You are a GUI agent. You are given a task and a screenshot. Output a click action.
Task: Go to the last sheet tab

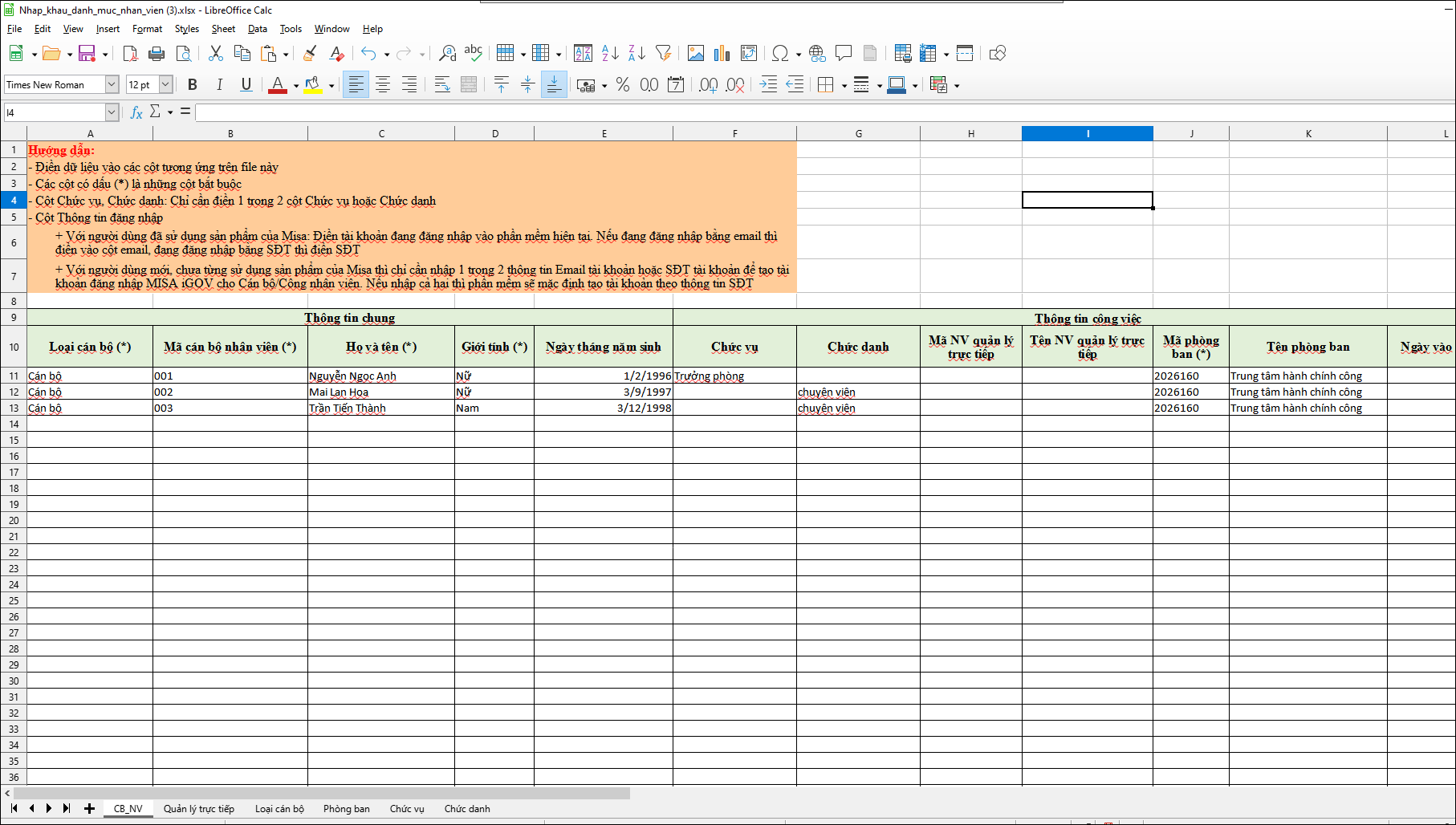[67, 809]
